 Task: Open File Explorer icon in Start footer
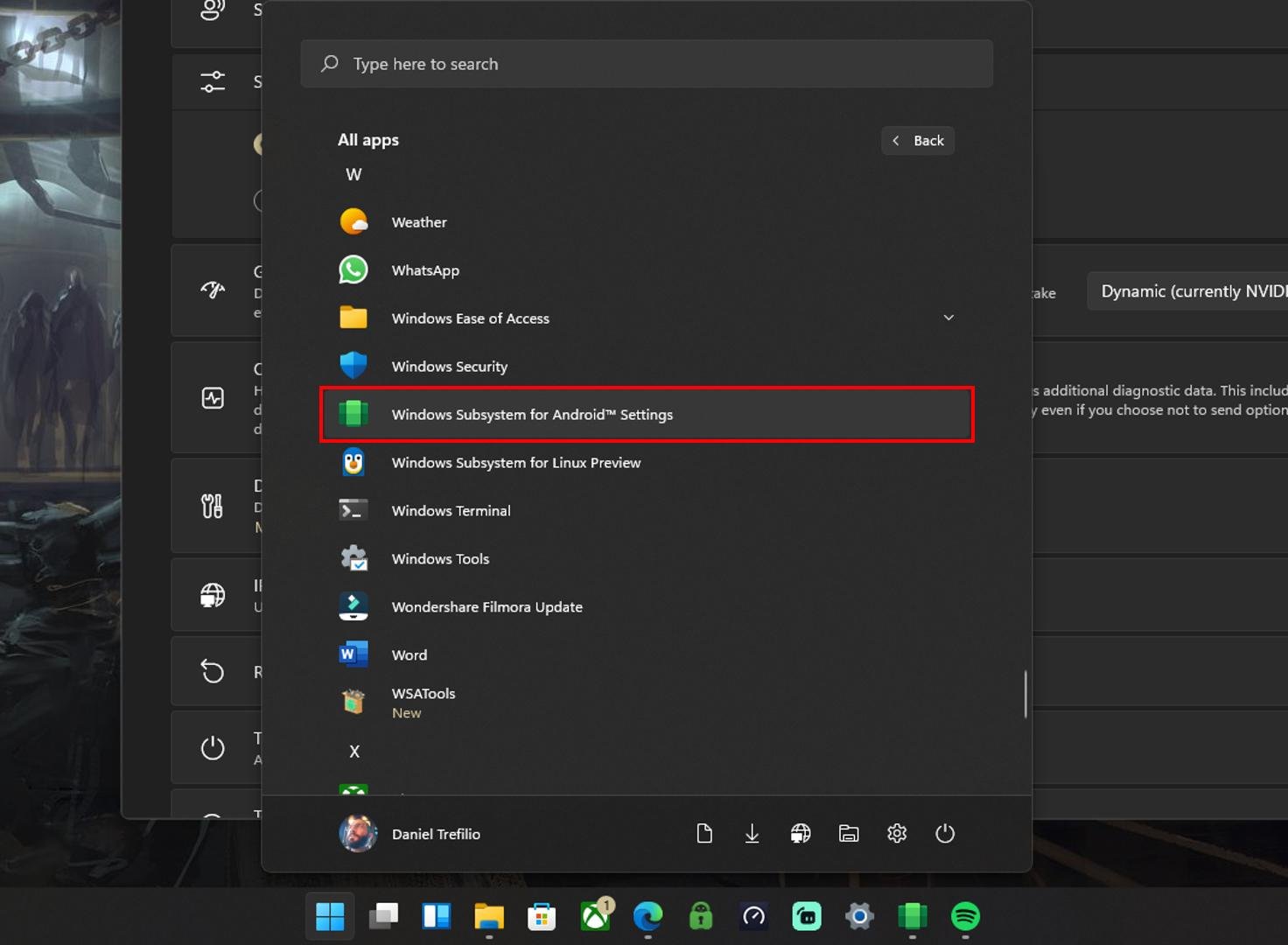point(849,834)
